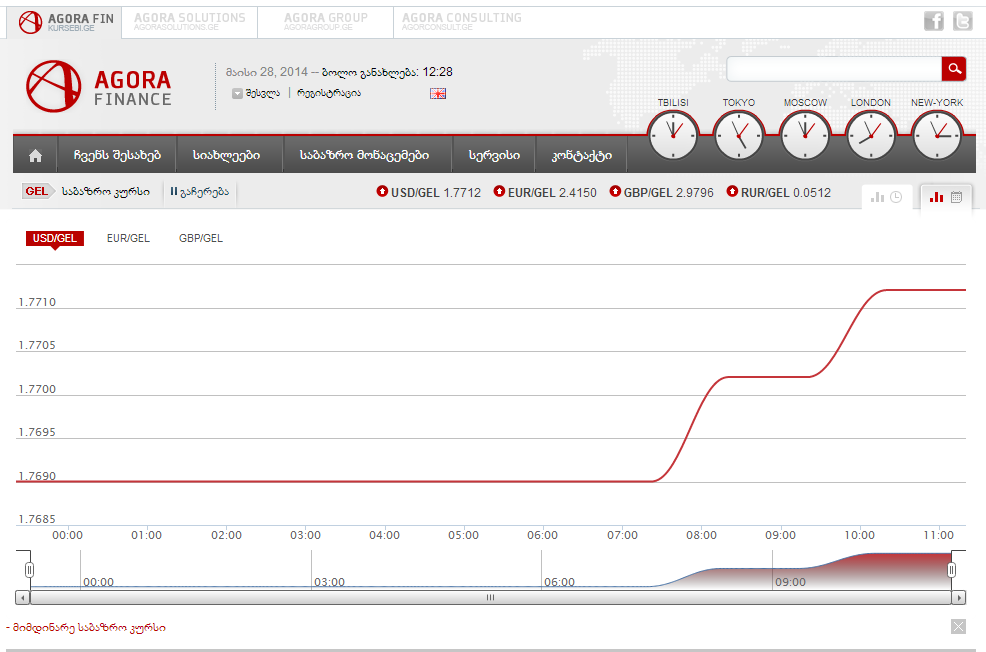Viewport: 986px width, 652px height.
Task: Open the AGORA GROUP top tab
Action: (x=325, y=23)
